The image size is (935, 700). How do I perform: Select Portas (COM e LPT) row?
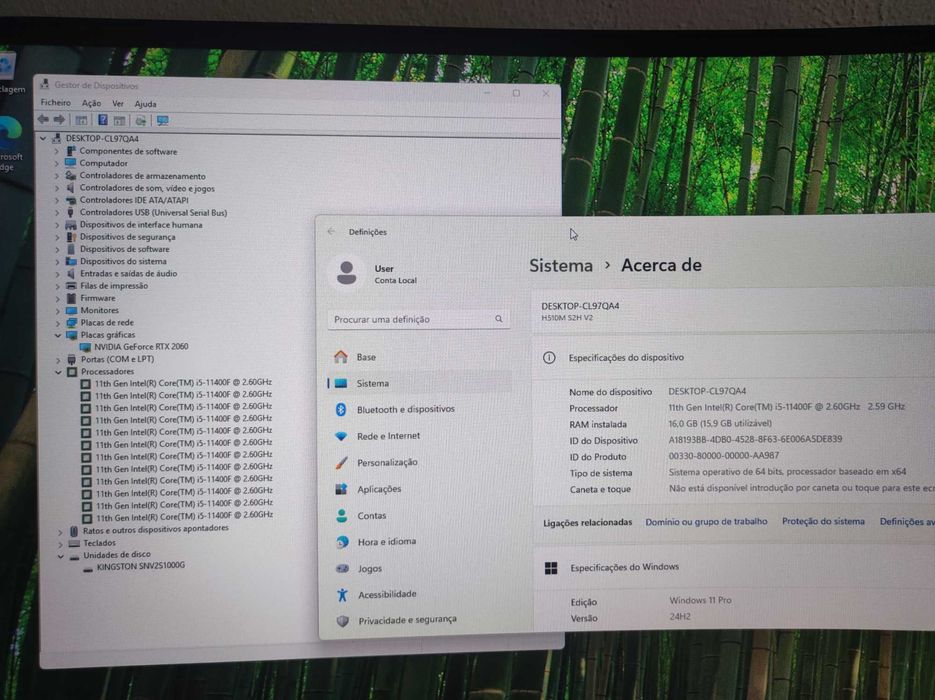(117, 359)
